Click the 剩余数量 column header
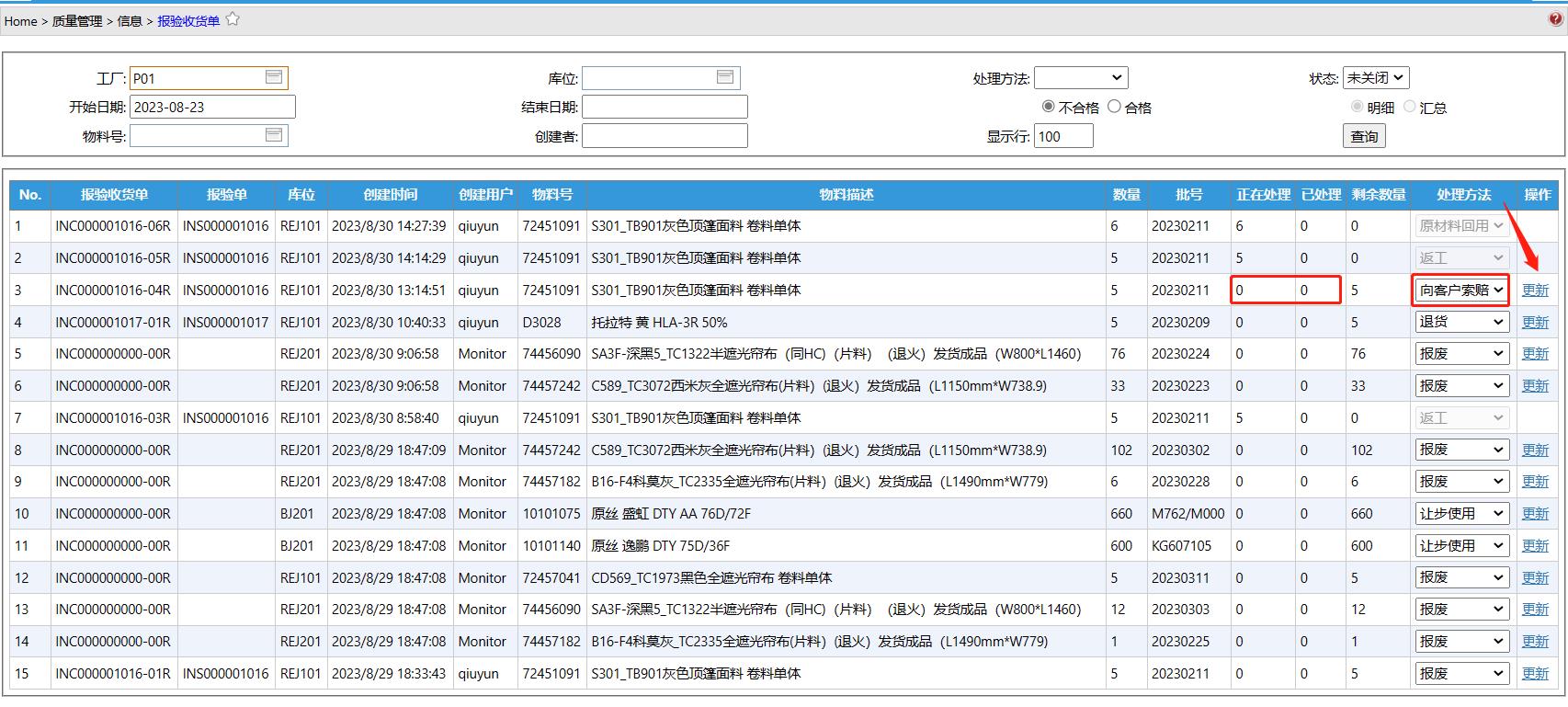This screenshot has height=707, width=1568. (x=1379, y=195)
